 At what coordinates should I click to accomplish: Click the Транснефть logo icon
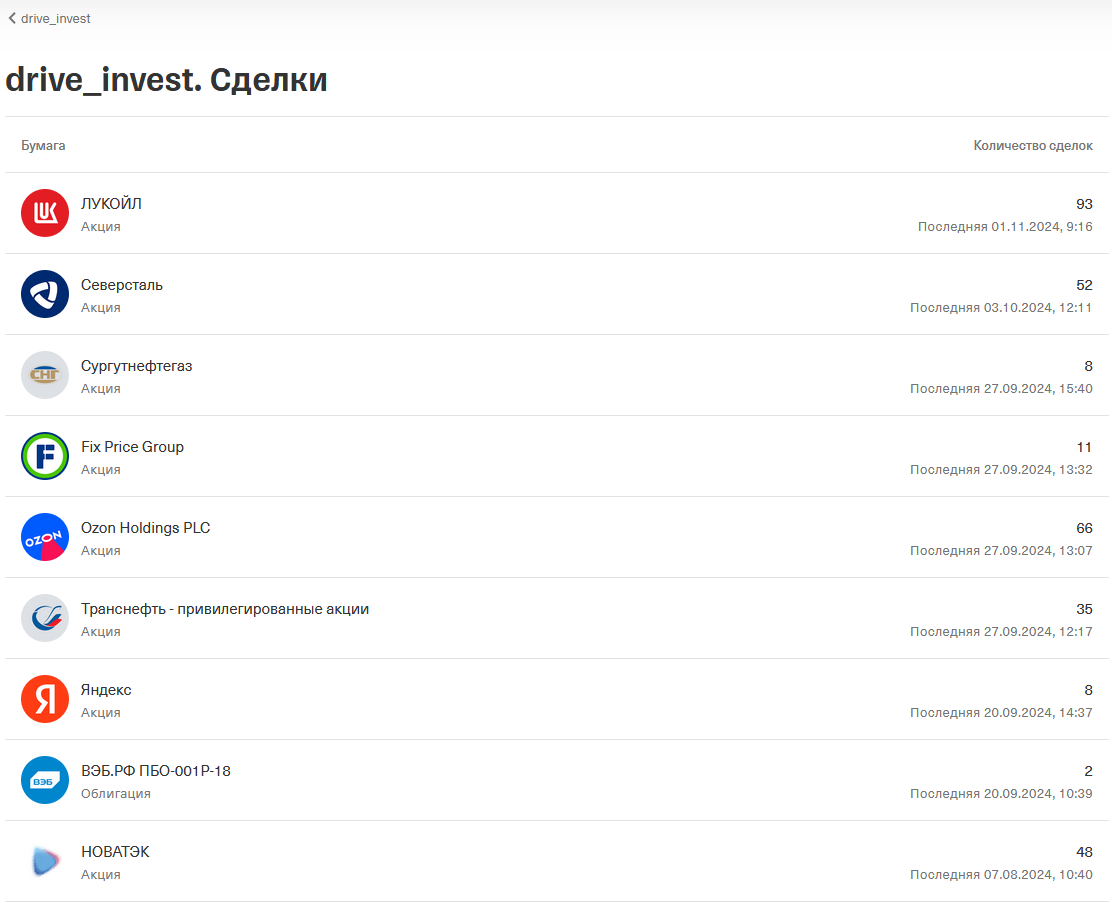coord(45,618)
